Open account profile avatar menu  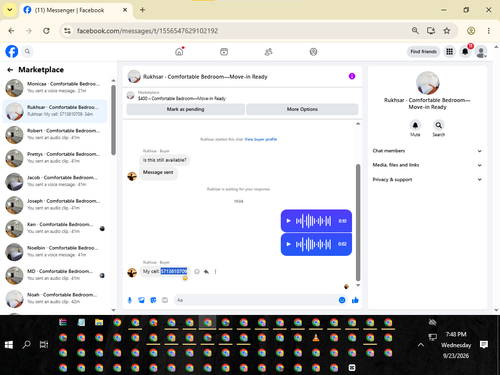pyautogui.click(x=481, y=52)
